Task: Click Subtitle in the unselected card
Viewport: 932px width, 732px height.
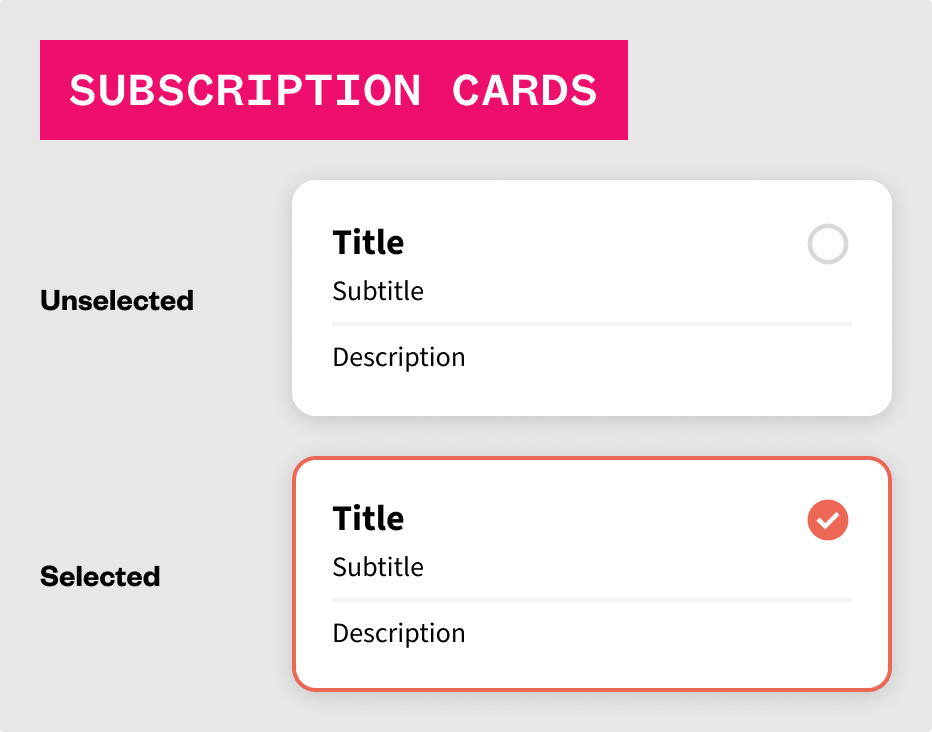Action: [x=378, y=292]
